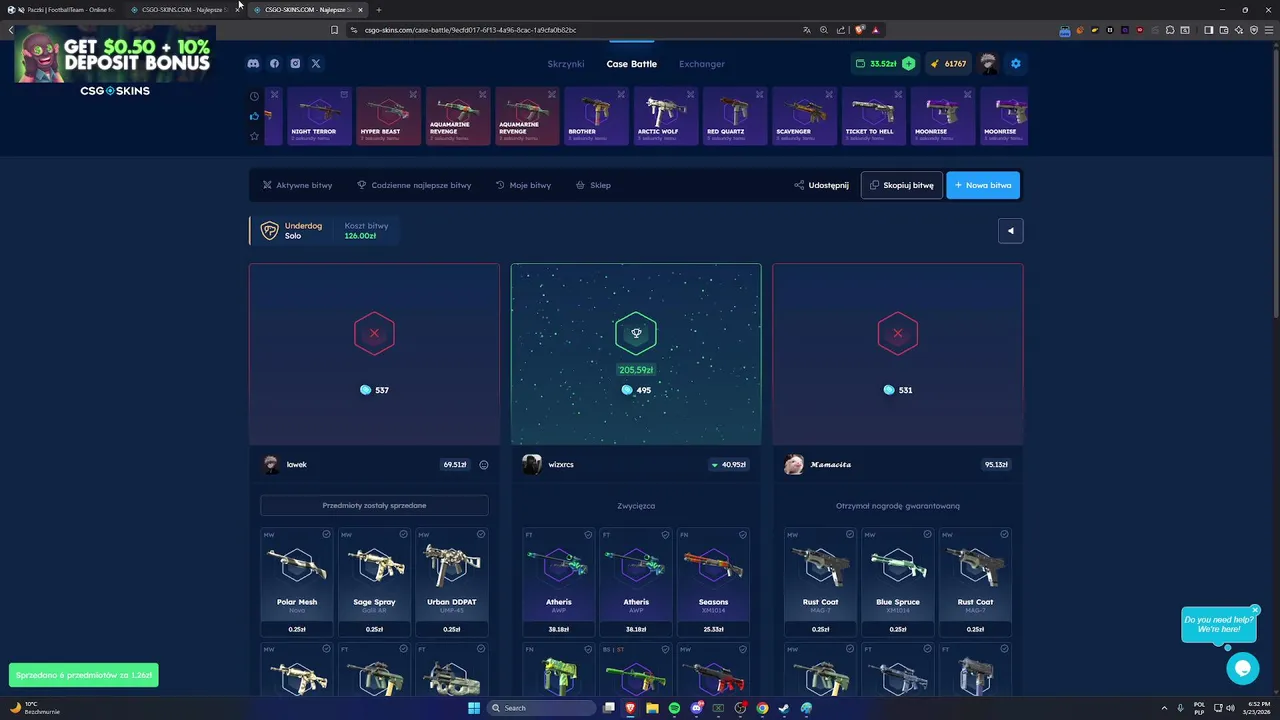Open the Instagram social link icon
This screenshot has height=720, width=1280.
295,64
